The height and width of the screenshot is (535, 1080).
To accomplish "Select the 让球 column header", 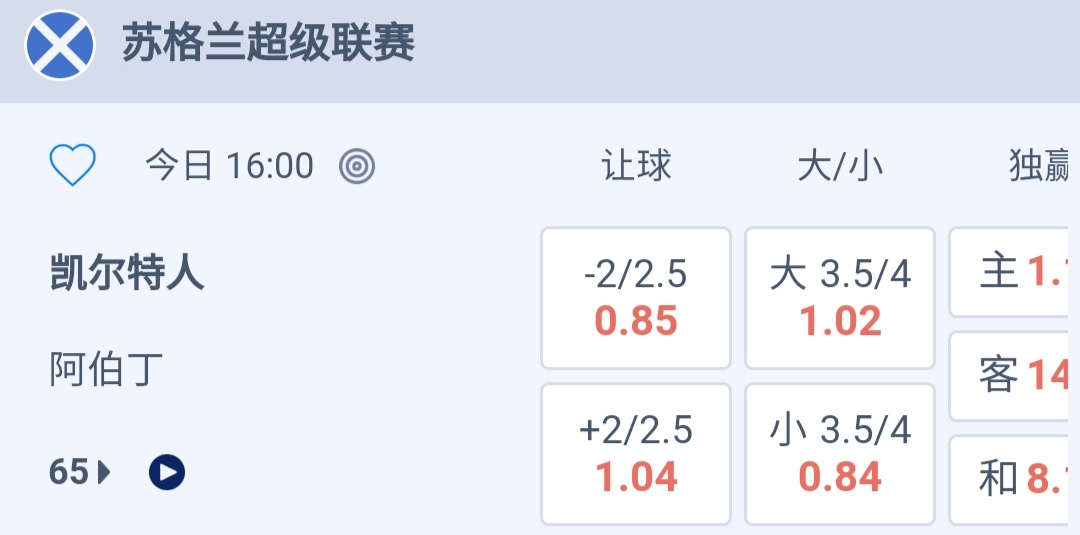I will (636, 166).
